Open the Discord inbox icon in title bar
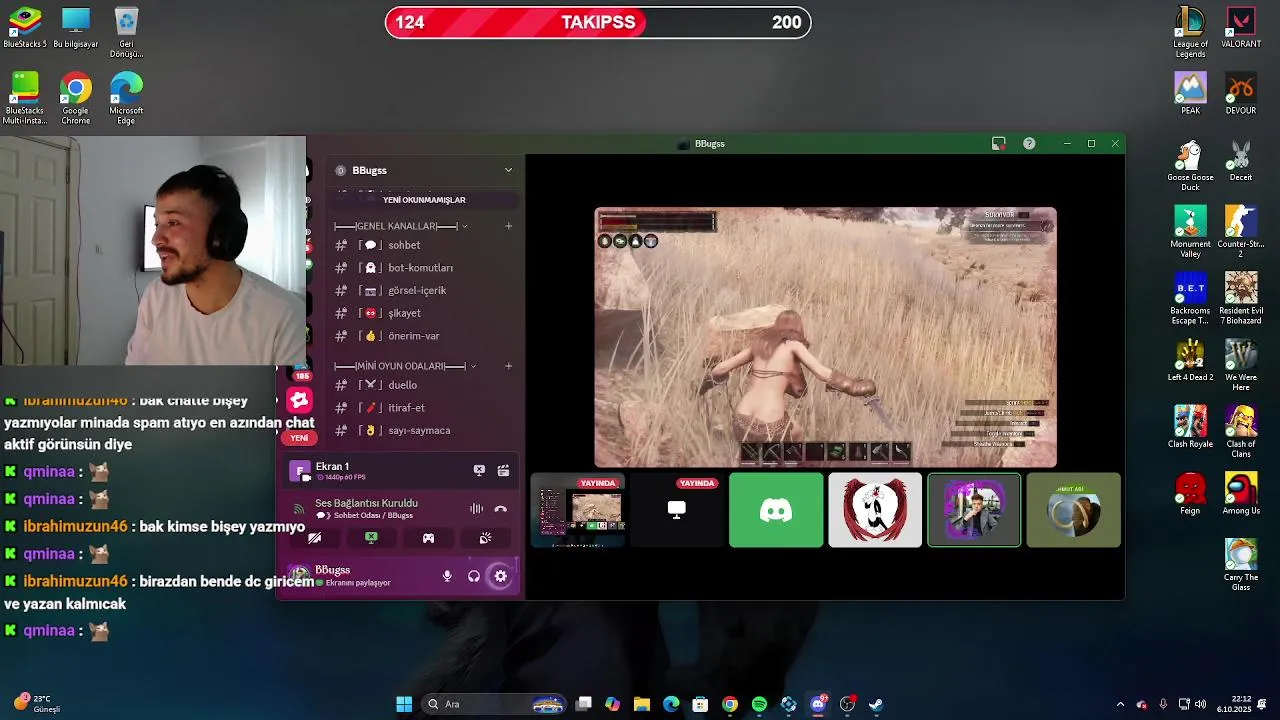The image size is (1280, 720). coord(998,144)
